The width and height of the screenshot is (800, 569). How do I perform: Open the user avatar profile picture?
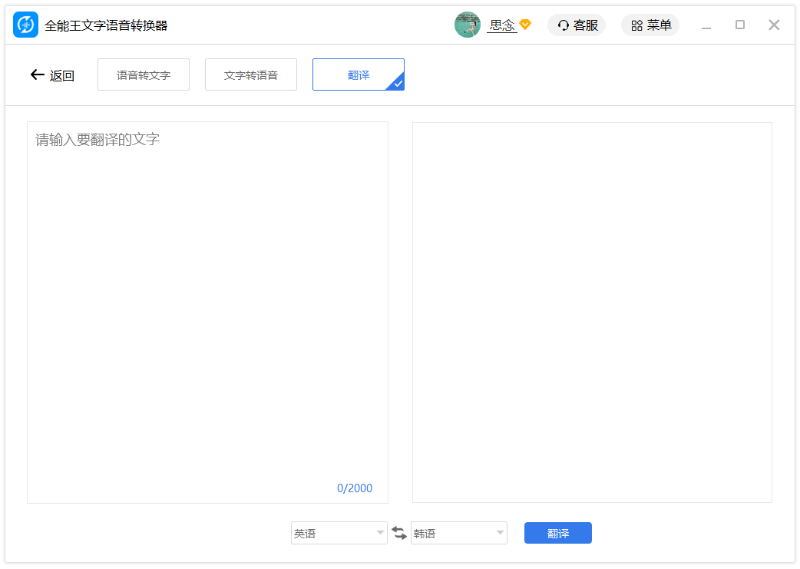coord(467,24)
